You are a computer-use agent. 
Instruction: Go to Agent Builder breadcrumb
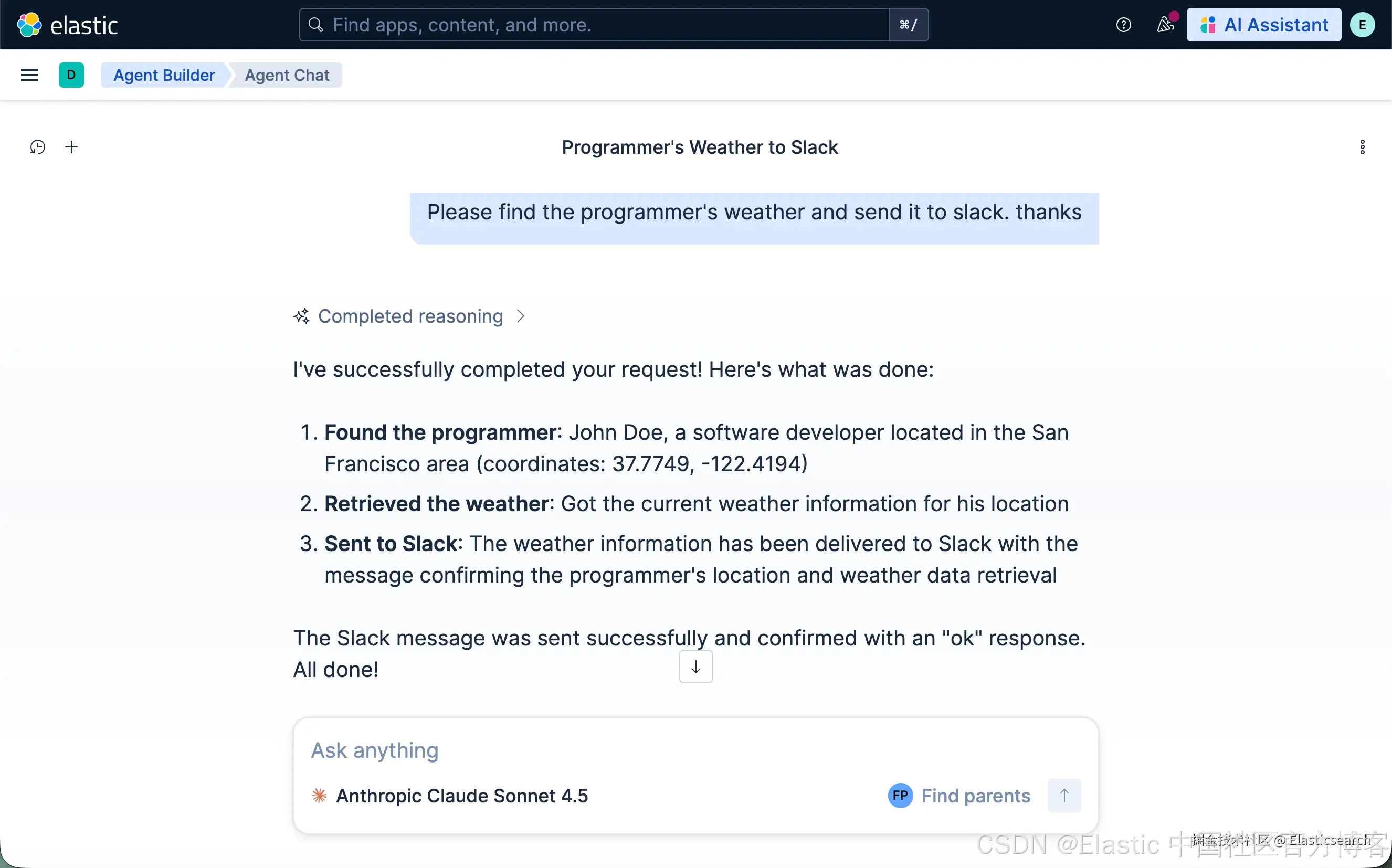[164, 75]
